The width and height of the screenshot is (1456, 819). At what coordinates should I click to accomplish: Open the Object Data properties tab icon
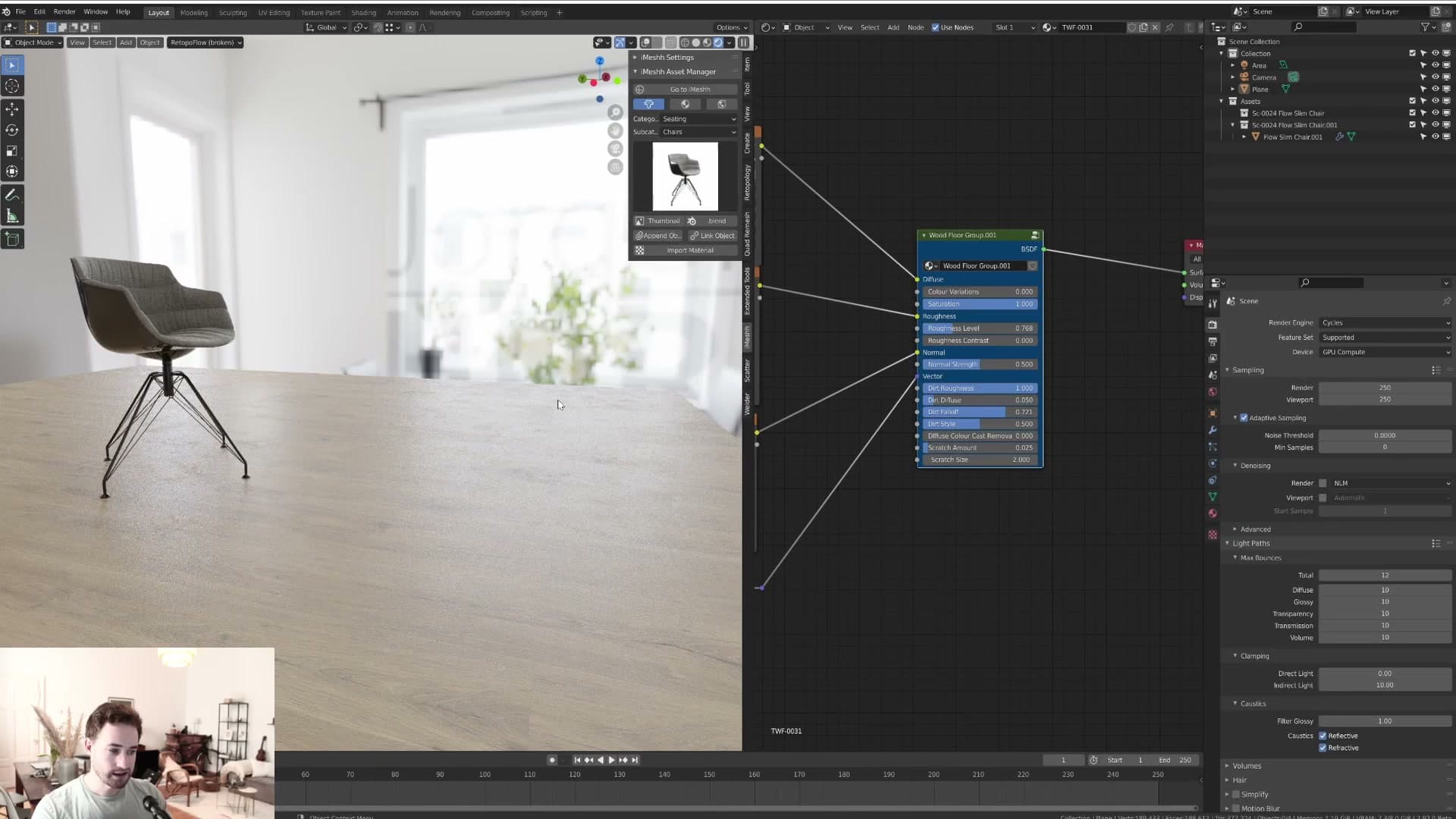click(x=1213, y=497)
